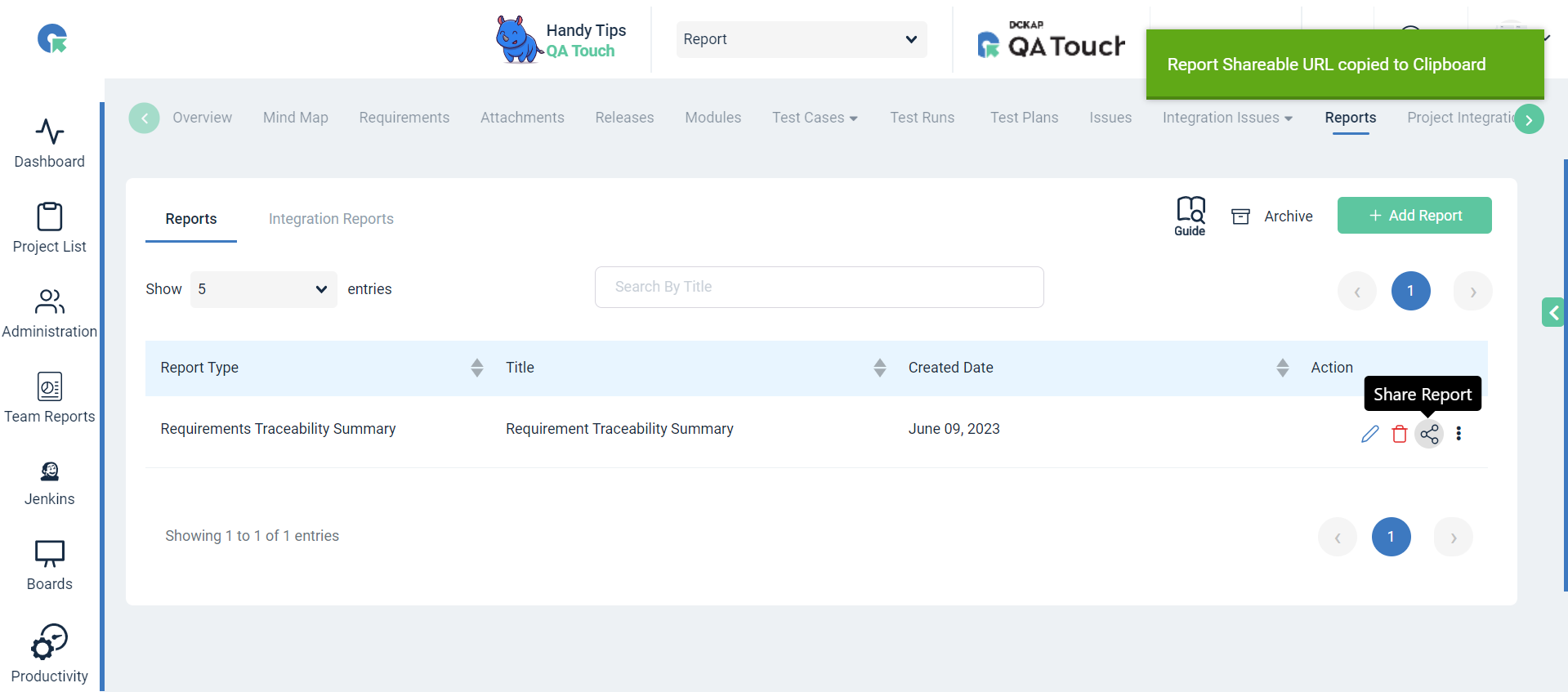Go to Administration section
Image resolution: width=1568 pixels, height=692 pixels.
pyautogui.click(x=50, y=313)
